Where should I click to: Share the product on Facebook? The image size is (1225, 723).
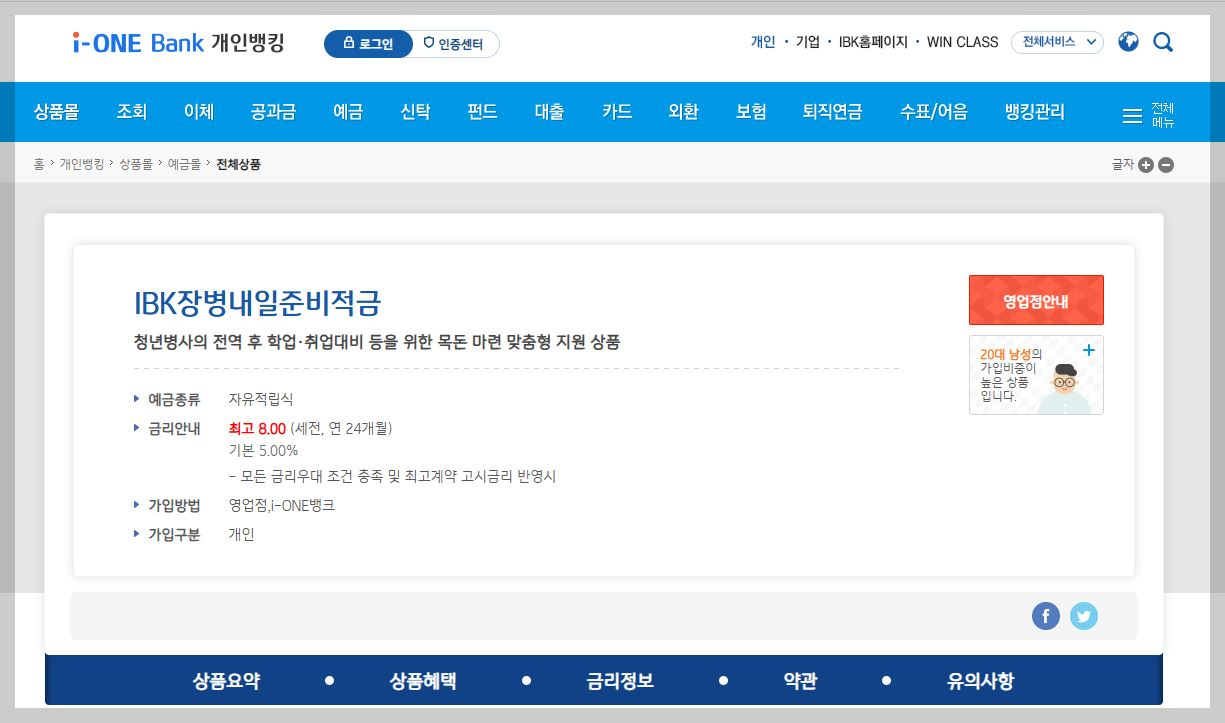pyautogui.click(x=1045, y=616)
